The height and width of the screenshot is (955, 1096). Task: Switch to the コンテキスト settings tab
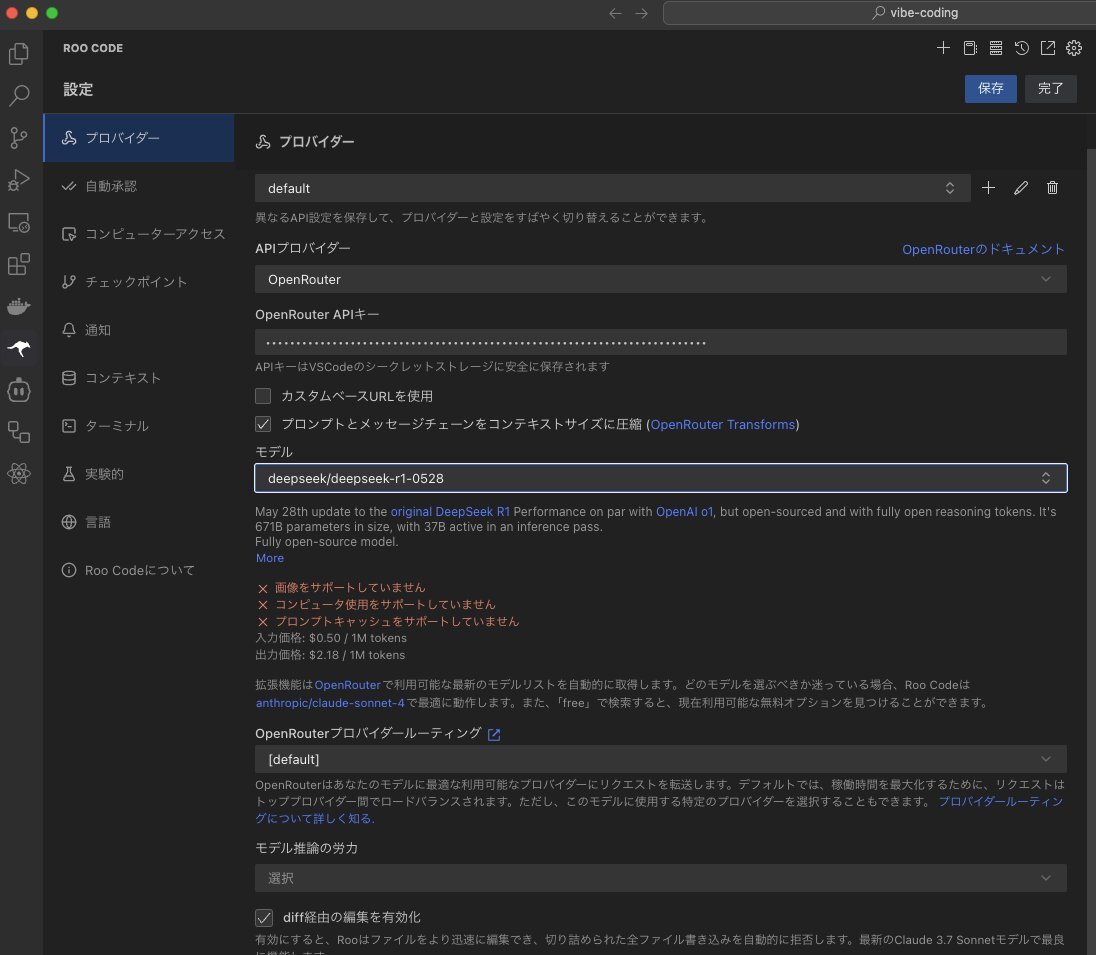139,378
